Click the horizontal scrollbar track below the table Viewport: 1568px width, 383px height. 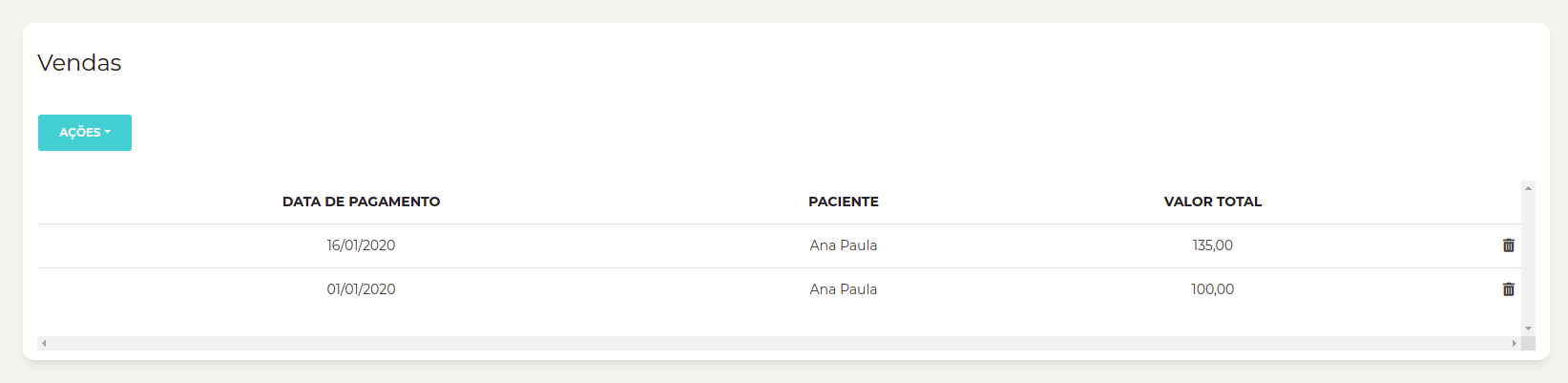tap(779, 343)
